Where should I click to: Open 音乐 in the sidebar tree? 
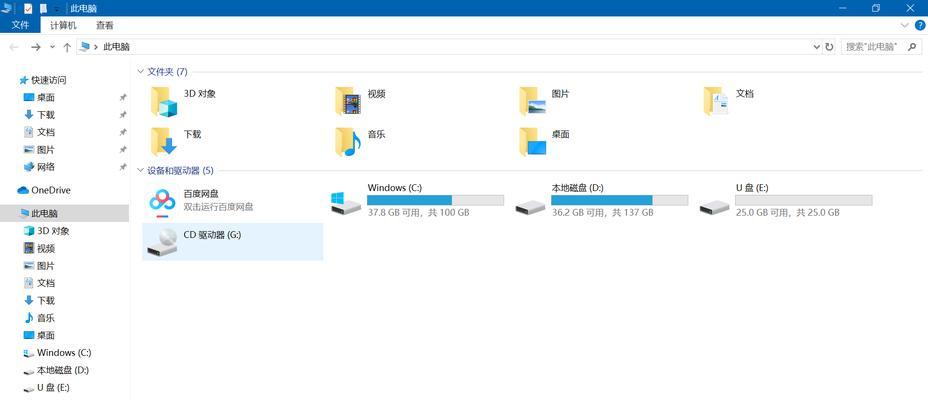[x=46, y=318]
